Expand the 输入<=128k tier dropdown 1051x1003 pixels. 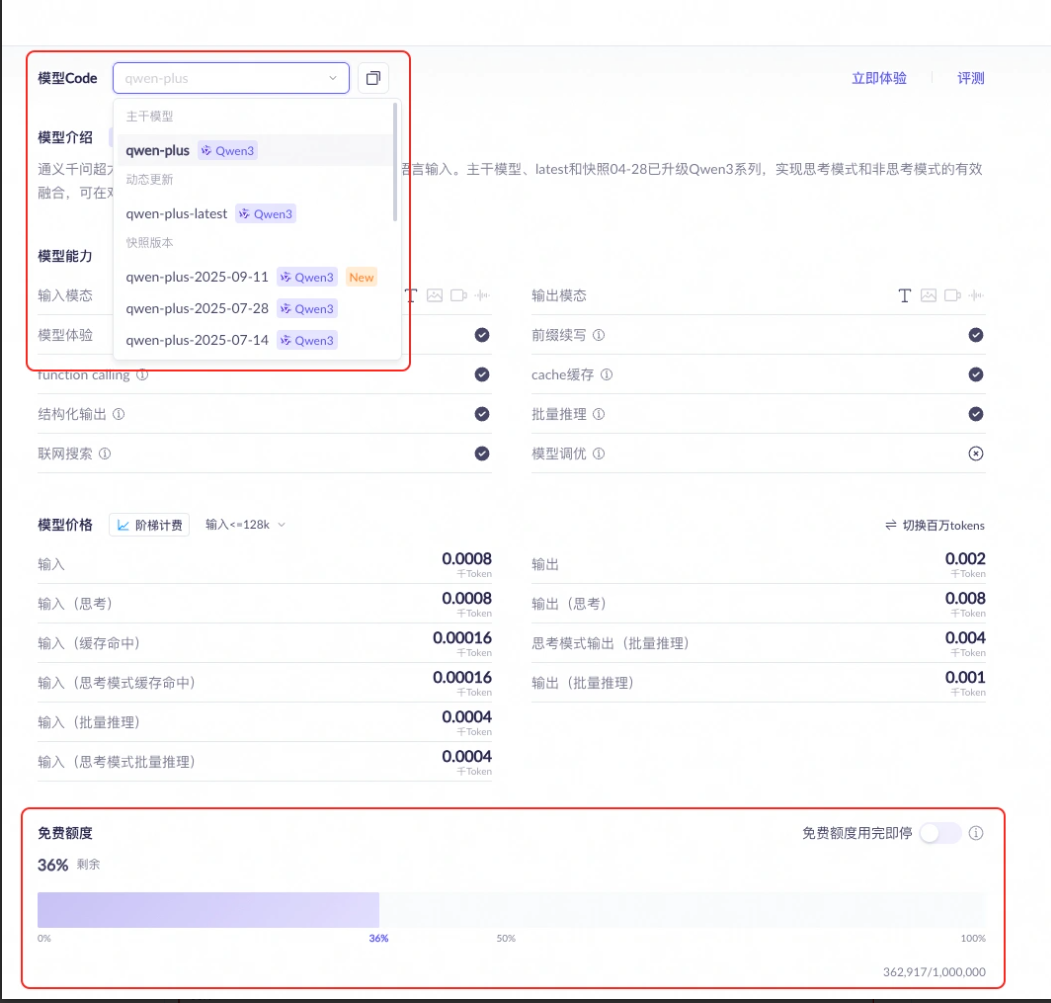click(245, 524)
